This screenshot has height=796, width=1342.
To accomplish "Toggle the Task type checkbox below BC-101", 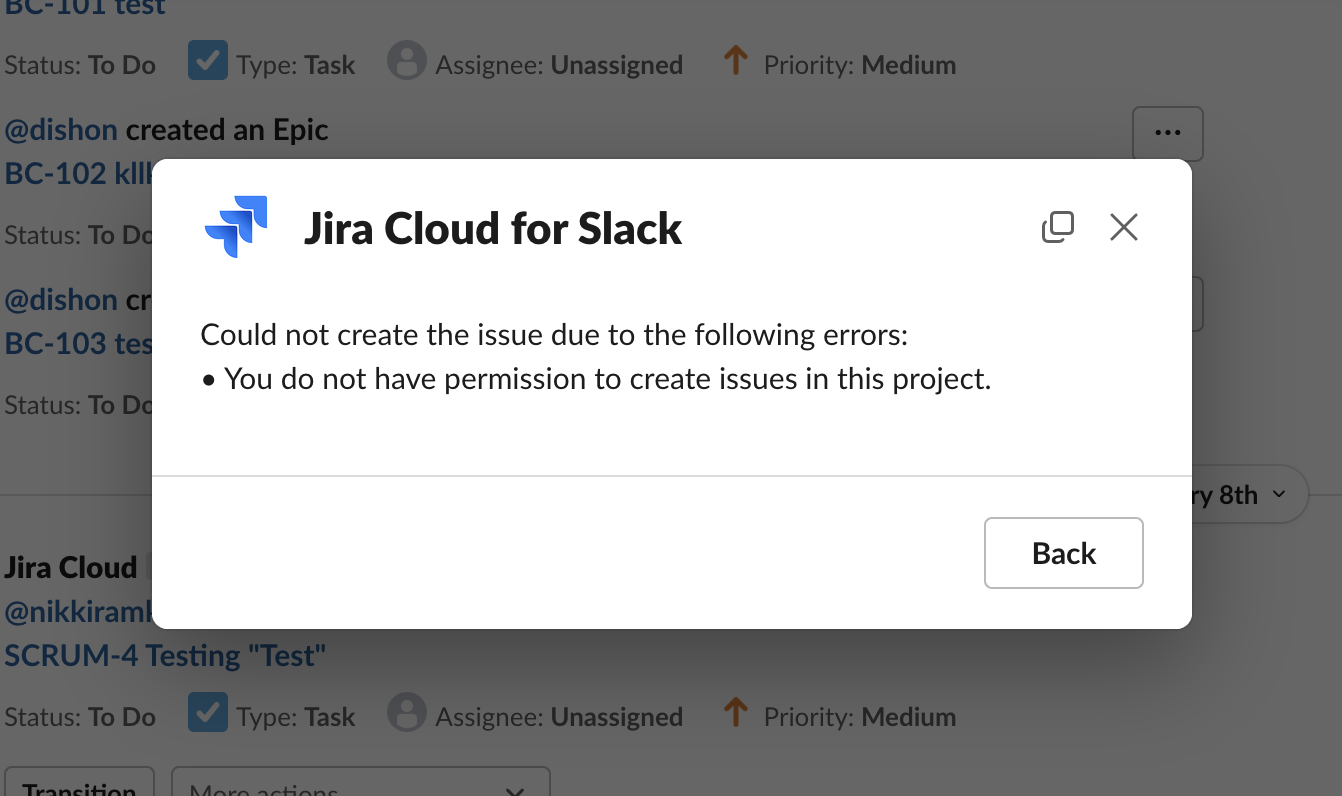I will tap(207, 62).
